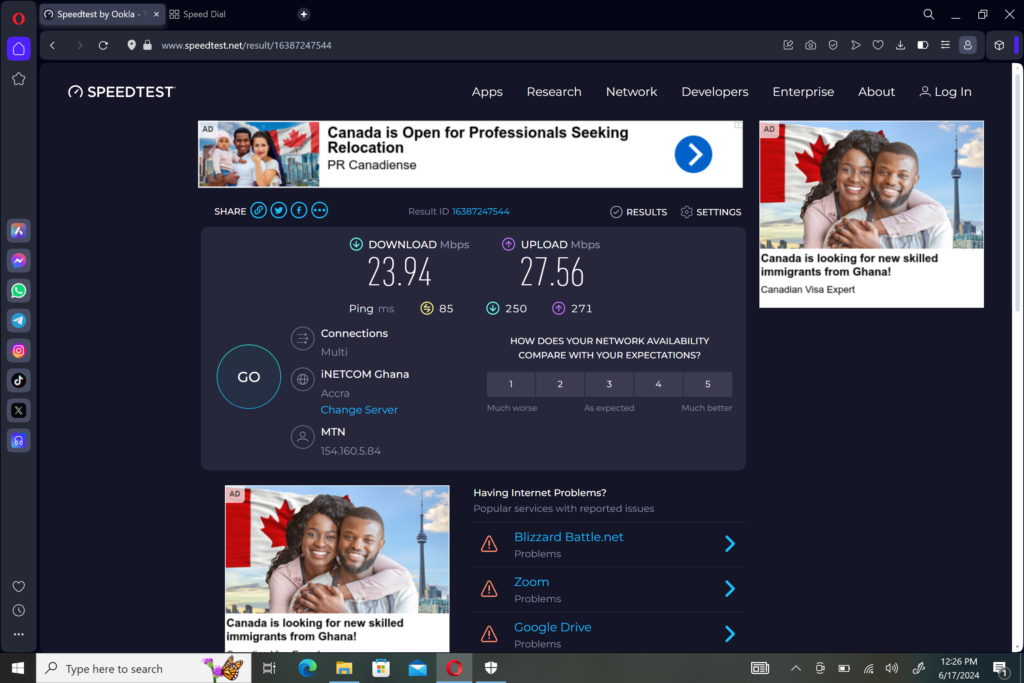Open Easy Setup sliders icon
This screenshot has height=683, width=1024.
(x=945, y=45)
